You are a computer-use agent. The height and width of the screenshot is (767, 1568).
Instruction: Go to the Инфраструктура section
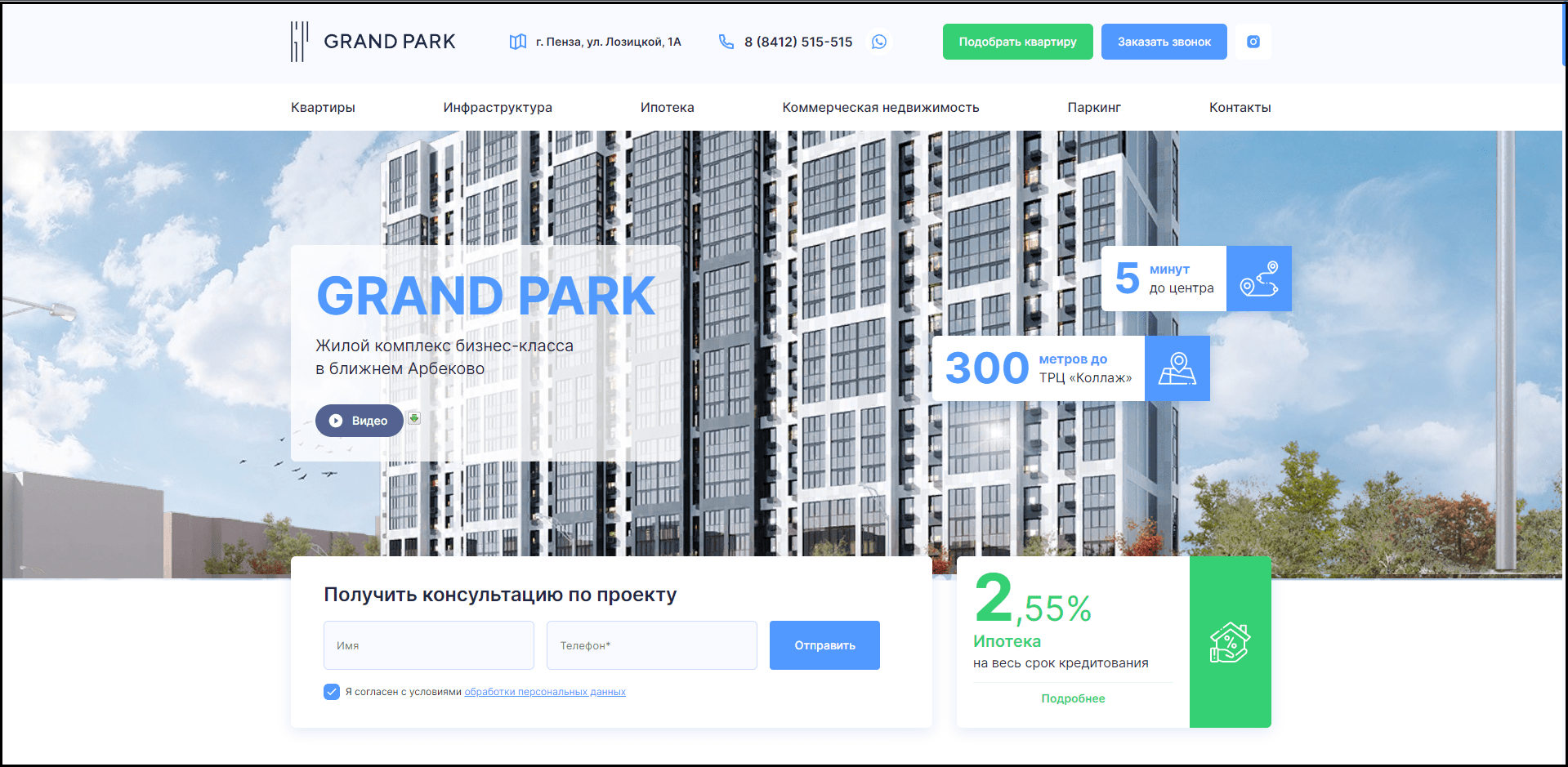click(498, 108)
